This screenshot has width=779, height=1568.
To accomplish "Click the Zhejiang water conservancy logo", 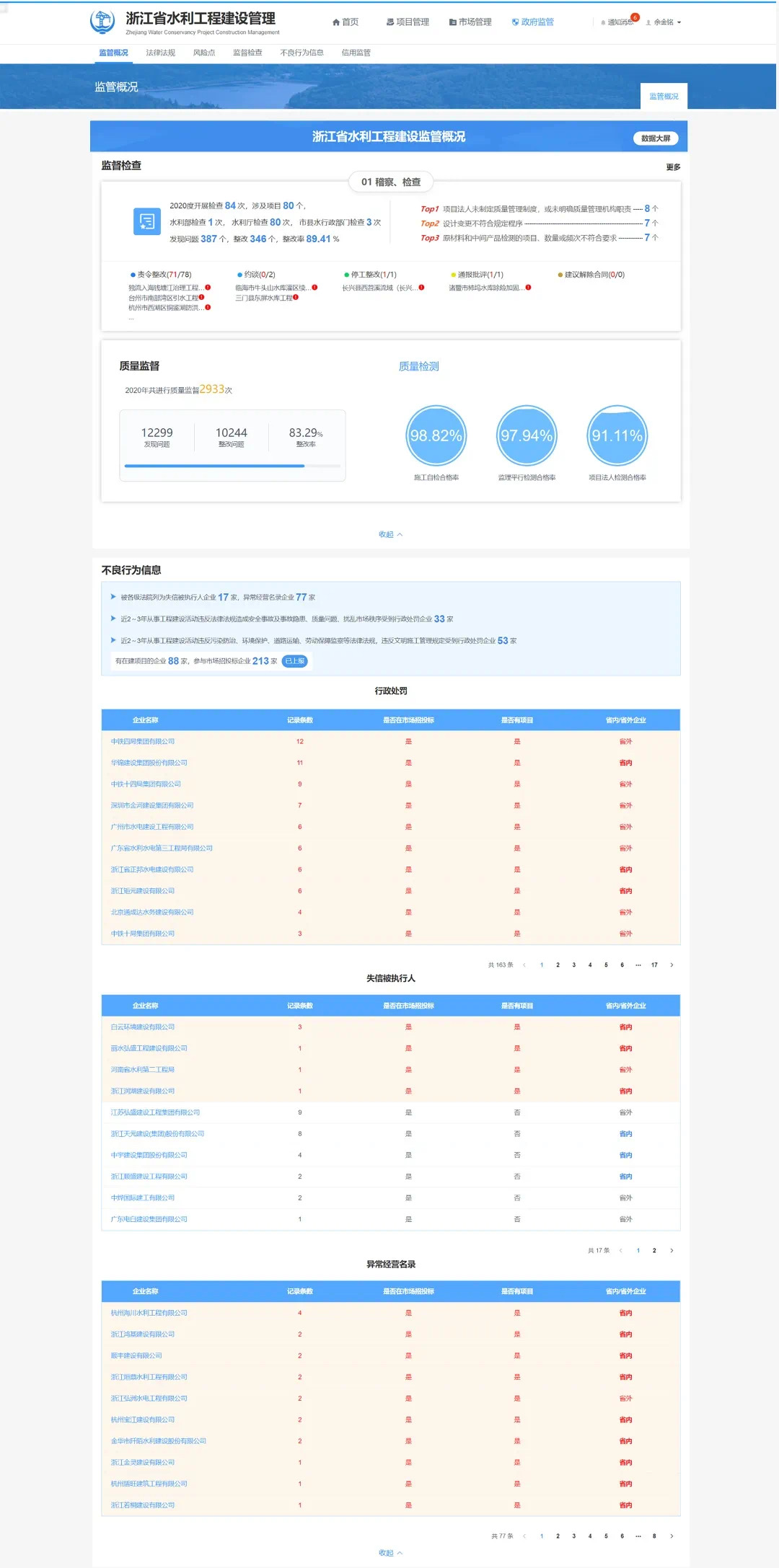I will pos(102,22).
